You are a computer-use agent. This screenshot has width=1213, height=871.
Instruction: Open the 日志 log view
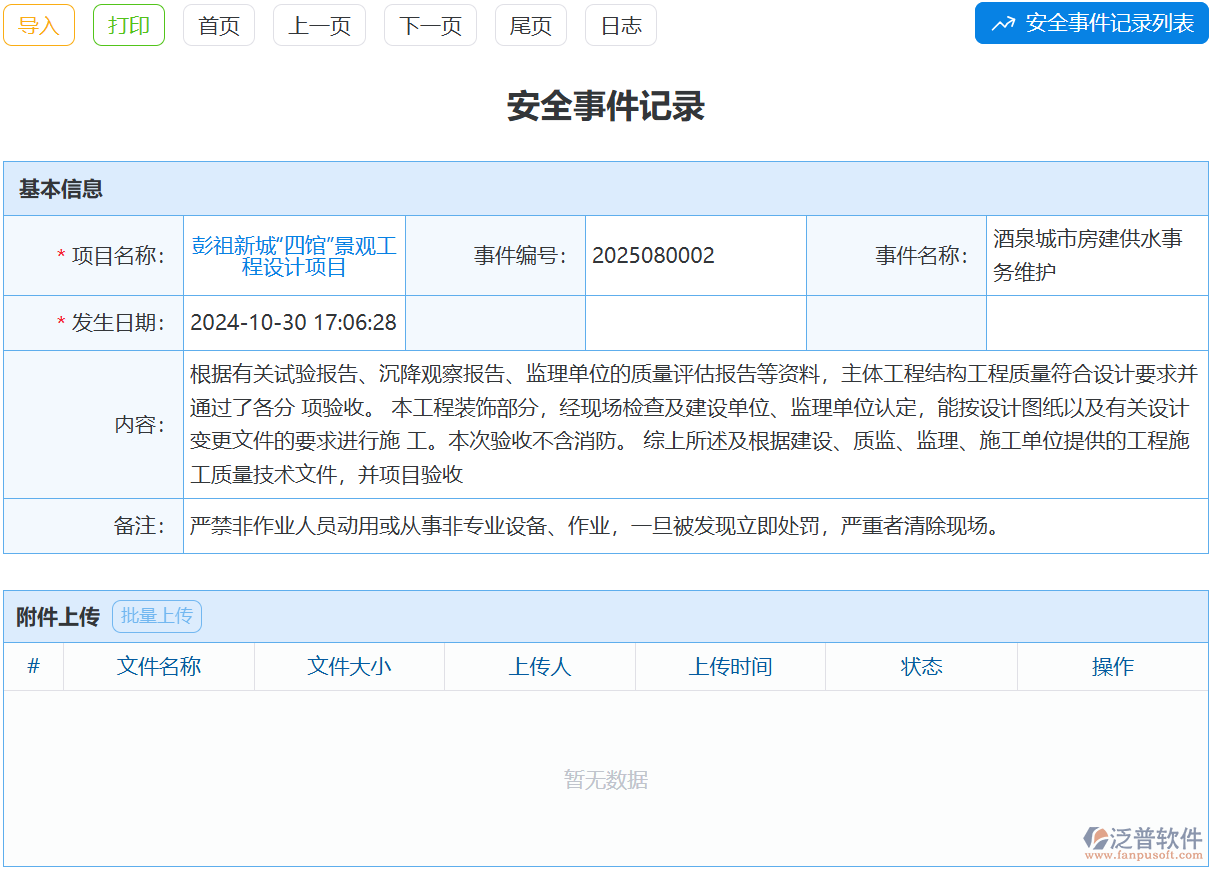(x=620, y=25)
